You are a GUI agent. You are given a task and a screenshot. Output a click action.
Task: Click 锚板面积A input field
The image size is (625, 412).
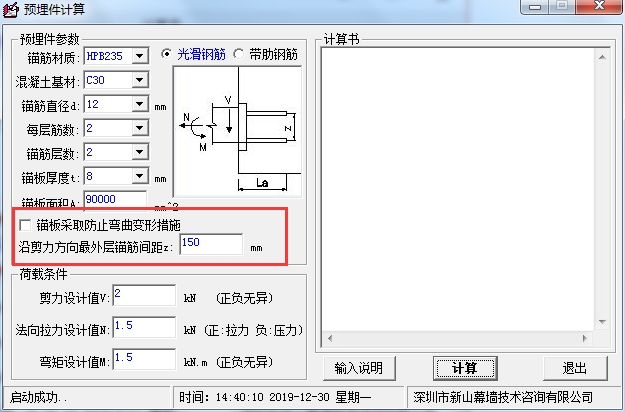pos(115,200)
